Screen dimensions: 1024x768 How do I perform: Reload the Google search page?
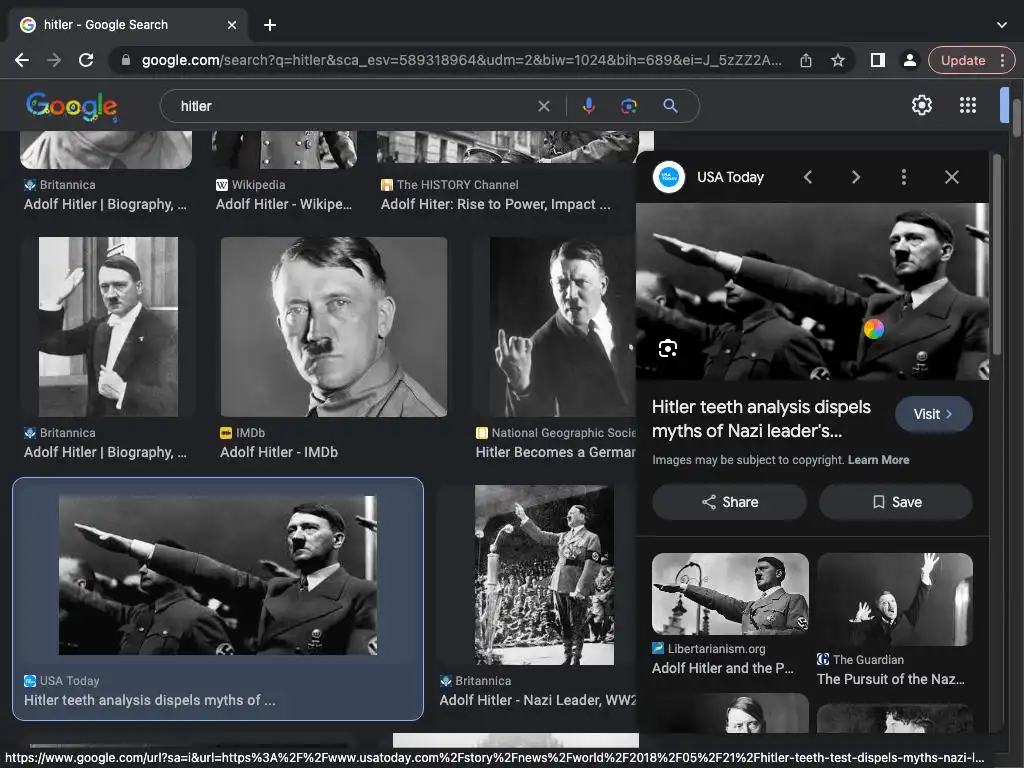point(86,60)
